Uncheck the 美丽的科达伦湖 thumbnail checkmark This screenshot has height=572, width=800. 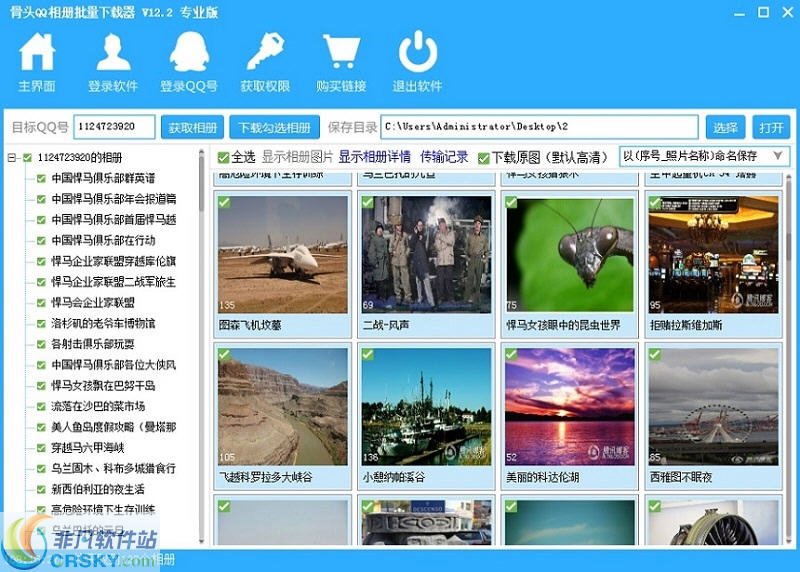pyautogui.click(x=511, y=355)
